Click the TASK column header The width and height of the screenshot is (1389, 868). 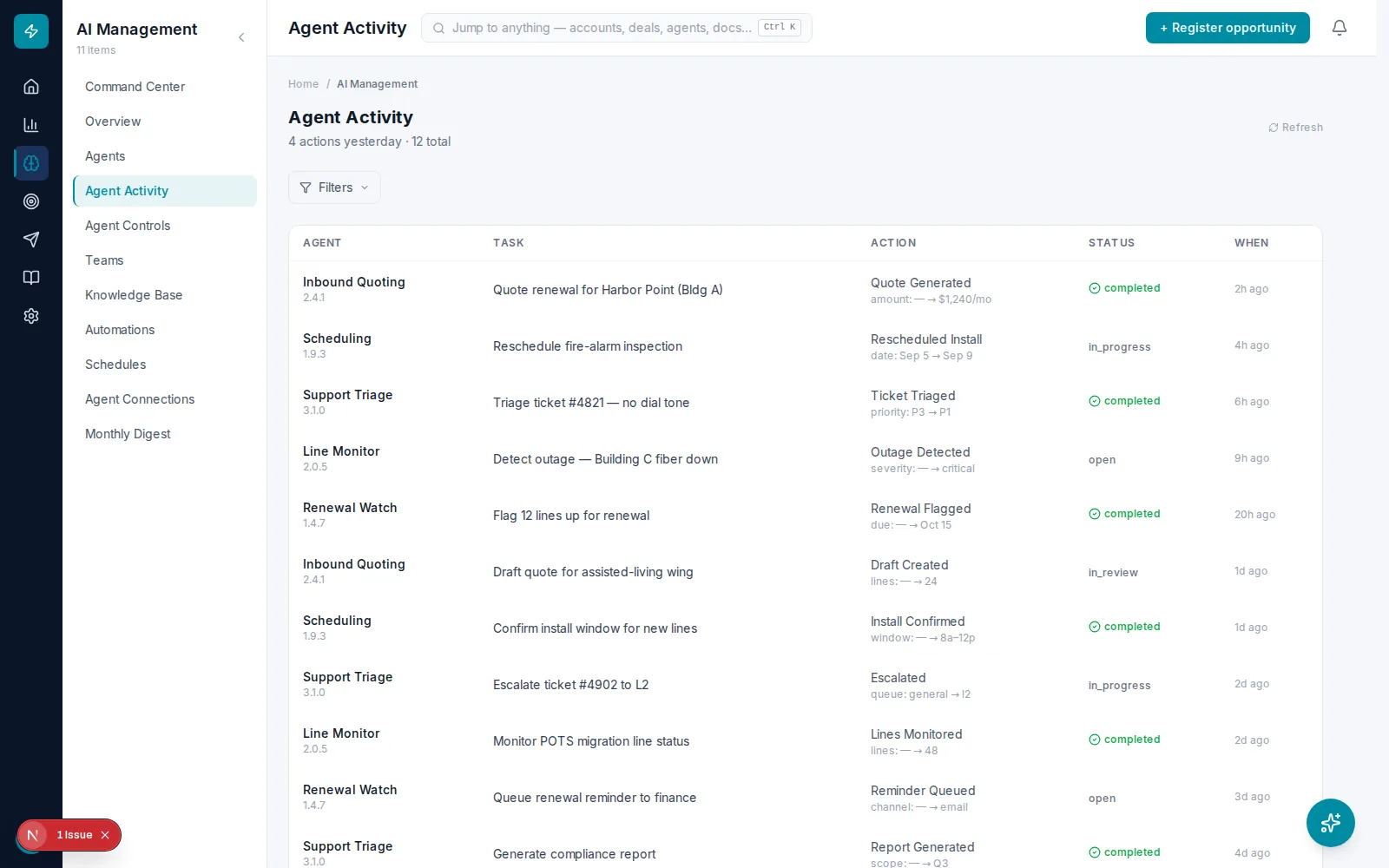(x=509, y=243)
